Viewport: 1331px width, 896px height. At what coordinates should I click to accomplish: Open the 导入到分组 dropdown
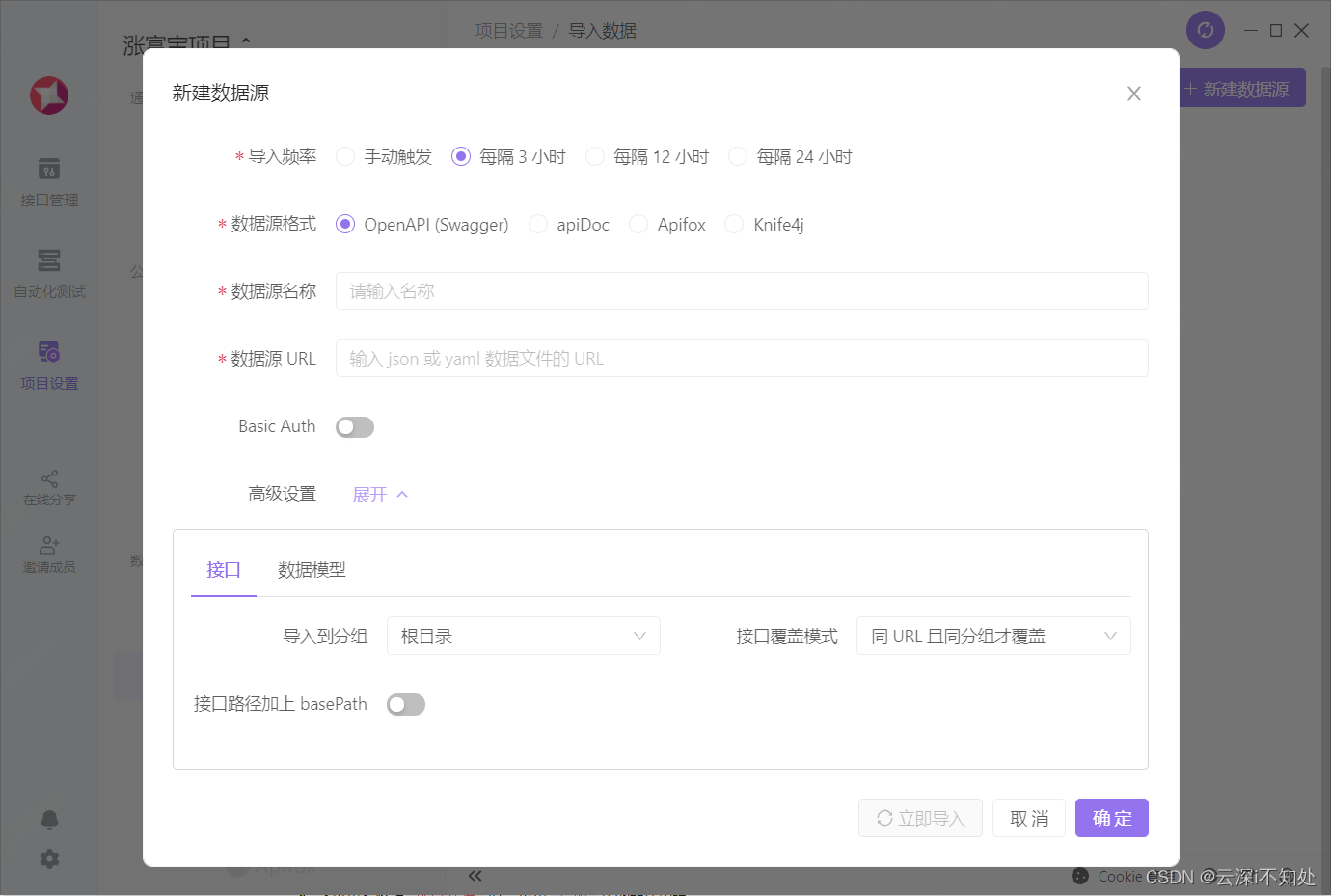pos(523,637)
